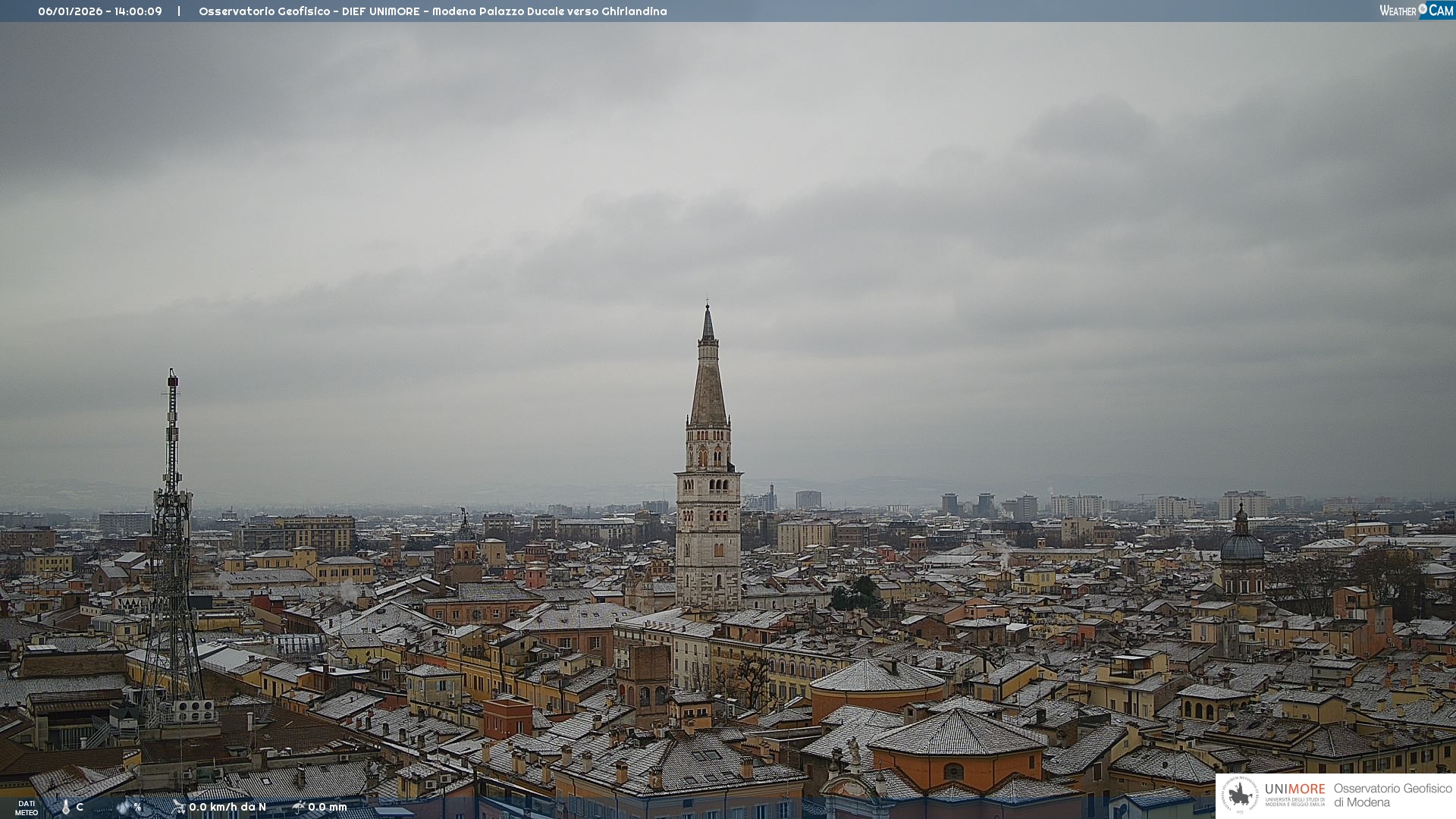Click the separator bar after timestamp
The height and width of the screenshot is (819, 1456).
click(179, 11)
